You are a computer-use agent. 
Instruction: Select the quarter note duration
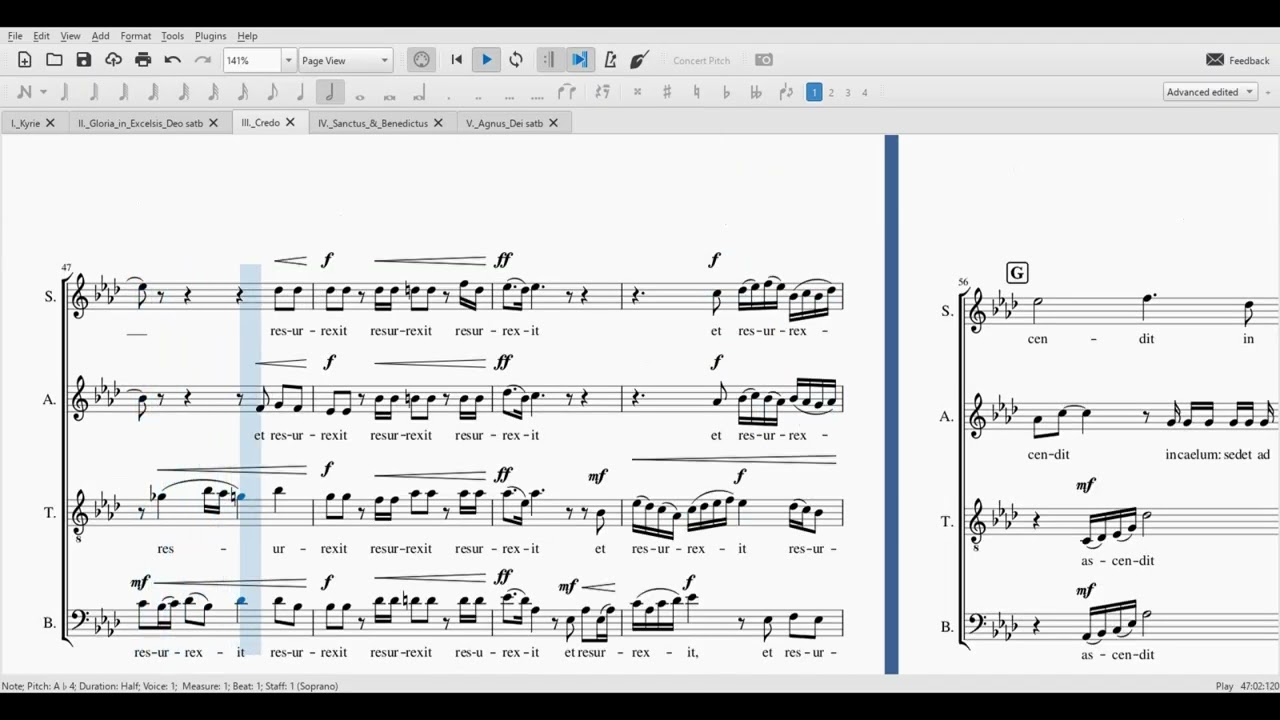coord(300,92)
